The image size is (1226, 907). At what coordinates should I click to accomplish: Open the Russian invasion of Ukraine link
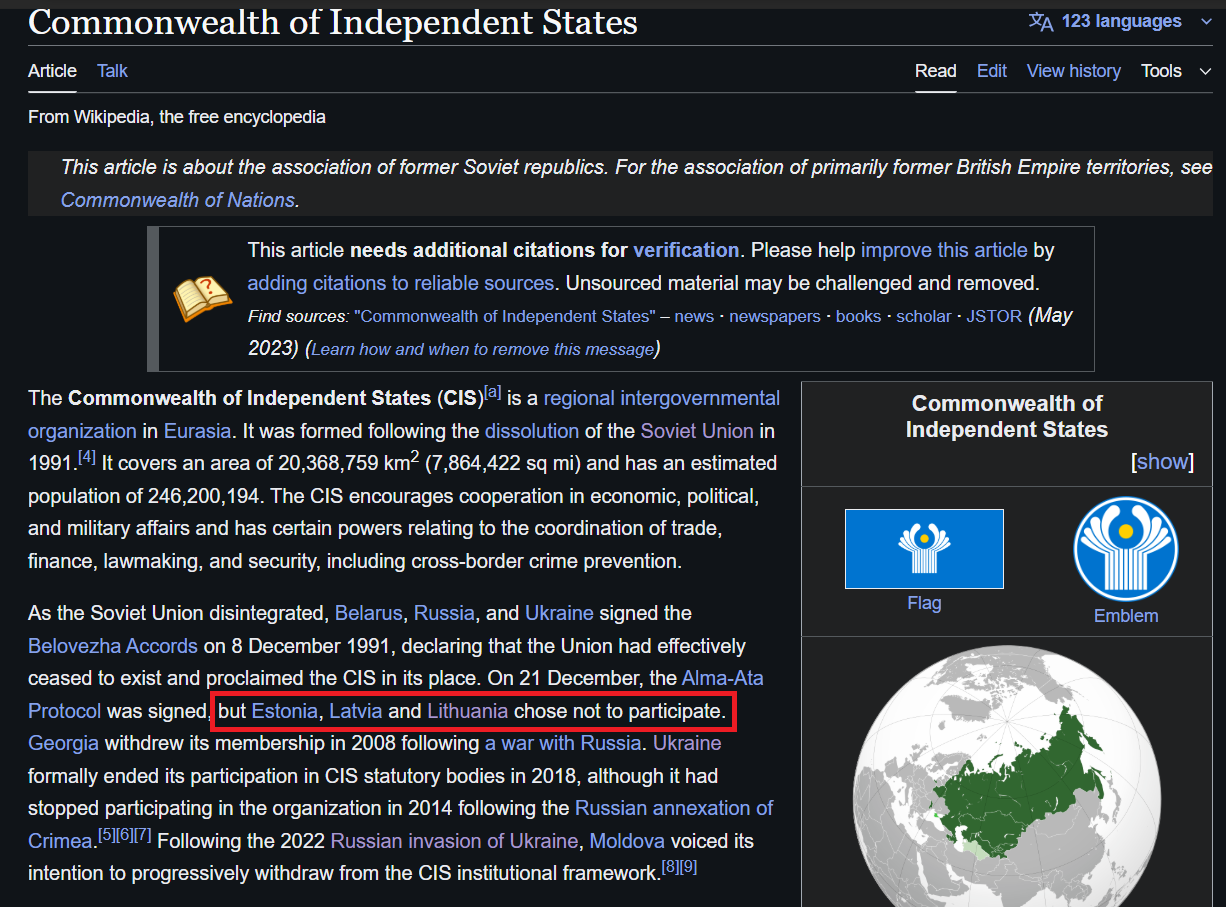coord(454,841)
